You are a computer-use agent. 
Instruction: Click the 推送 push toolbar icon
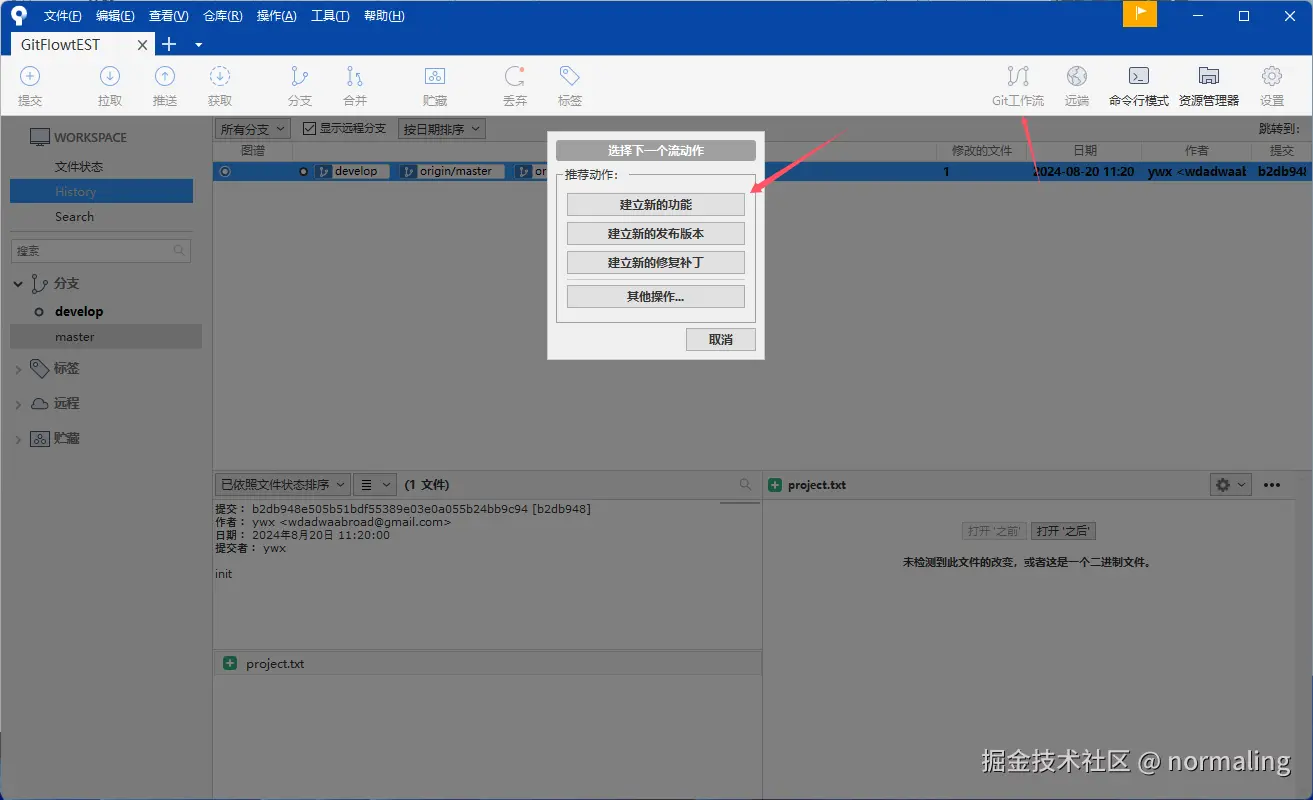click(165, 77)
